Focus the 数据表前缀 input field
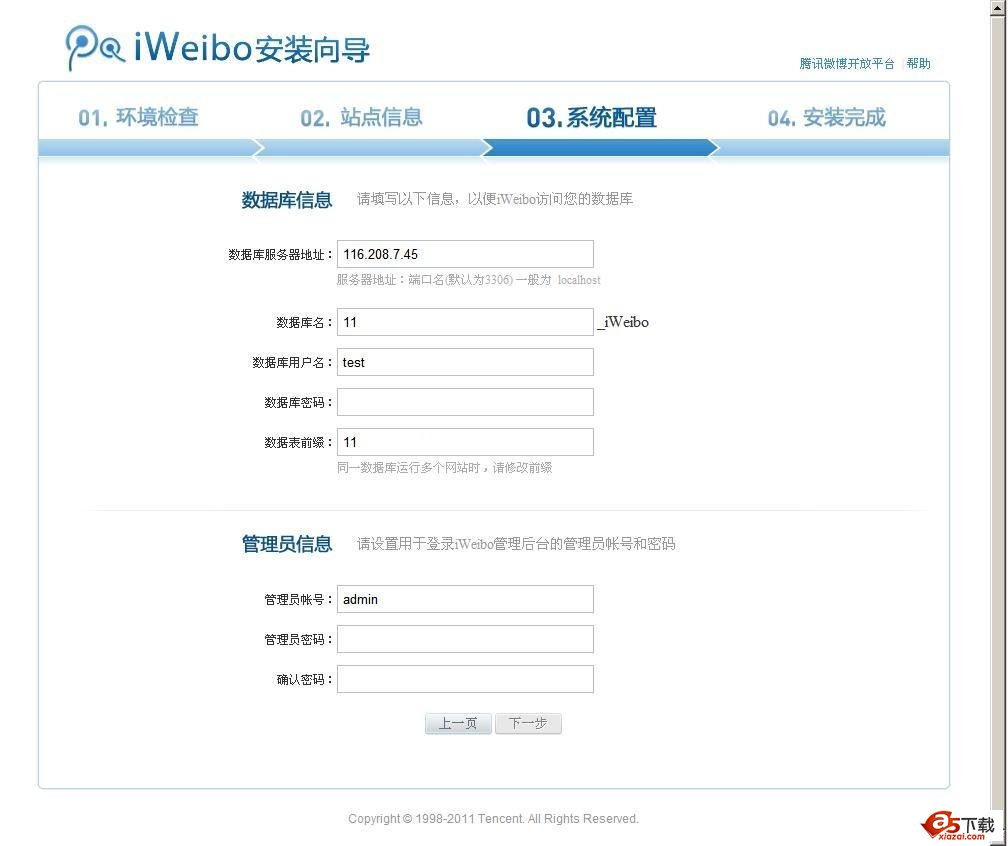The width and height of the screenshot is (1008, 846). pos(465,442)
